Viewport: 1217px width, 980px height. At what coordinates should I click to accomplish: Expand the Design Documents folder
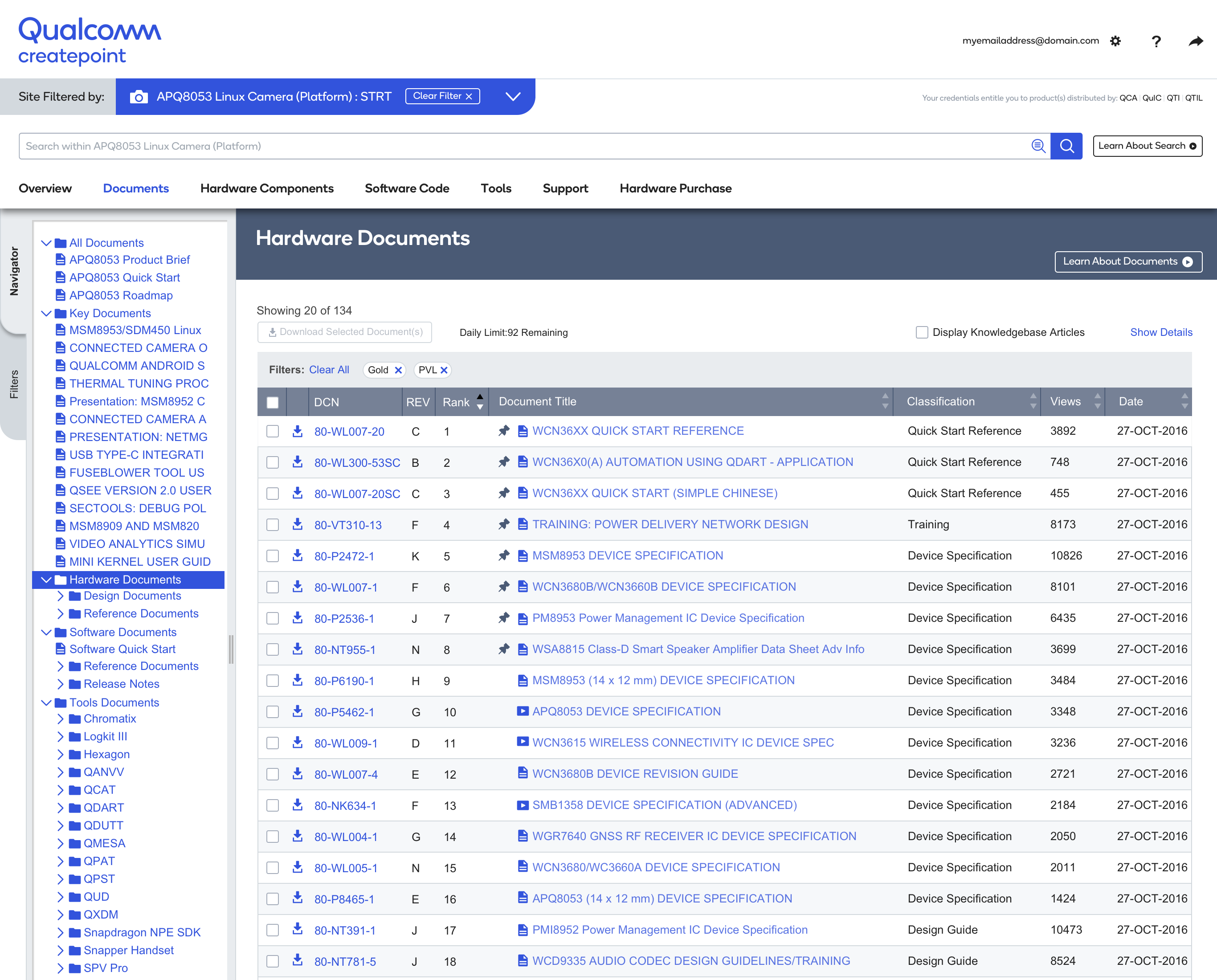point(61,596)
